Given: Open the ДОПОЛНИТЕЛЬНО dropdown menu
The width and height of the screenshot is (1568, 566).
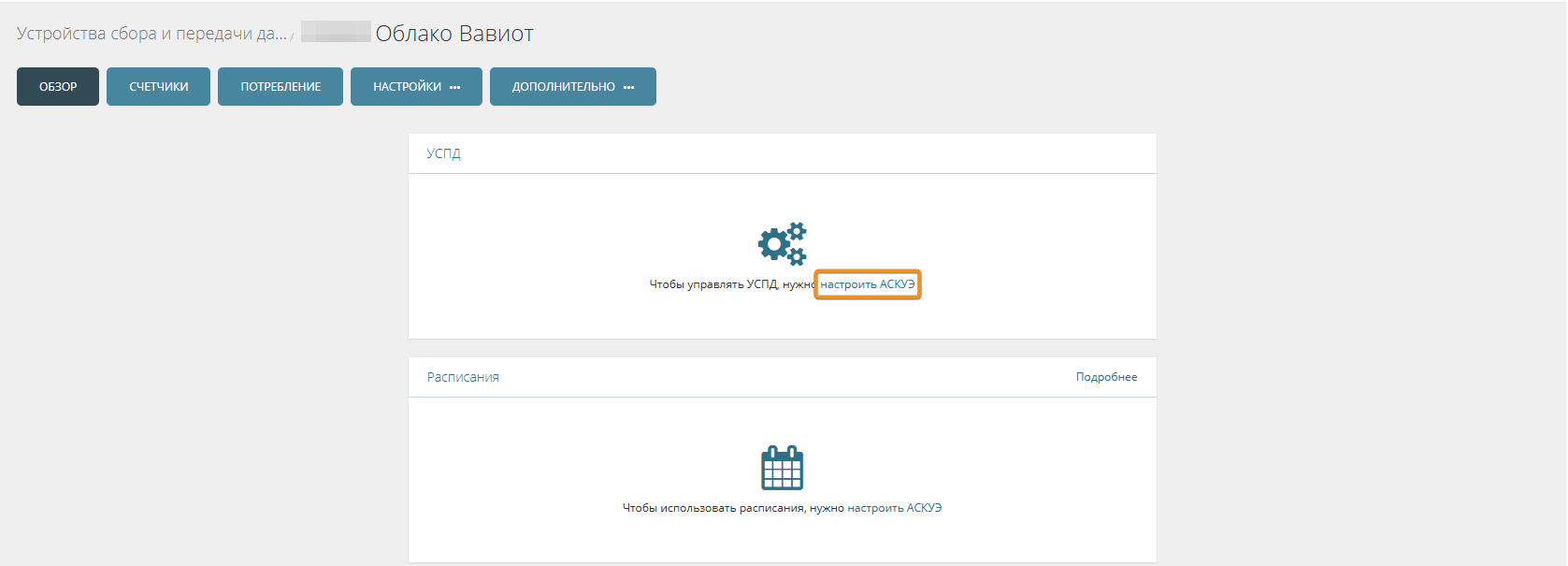Looking at the screenshot, I should tap(564, 87).
